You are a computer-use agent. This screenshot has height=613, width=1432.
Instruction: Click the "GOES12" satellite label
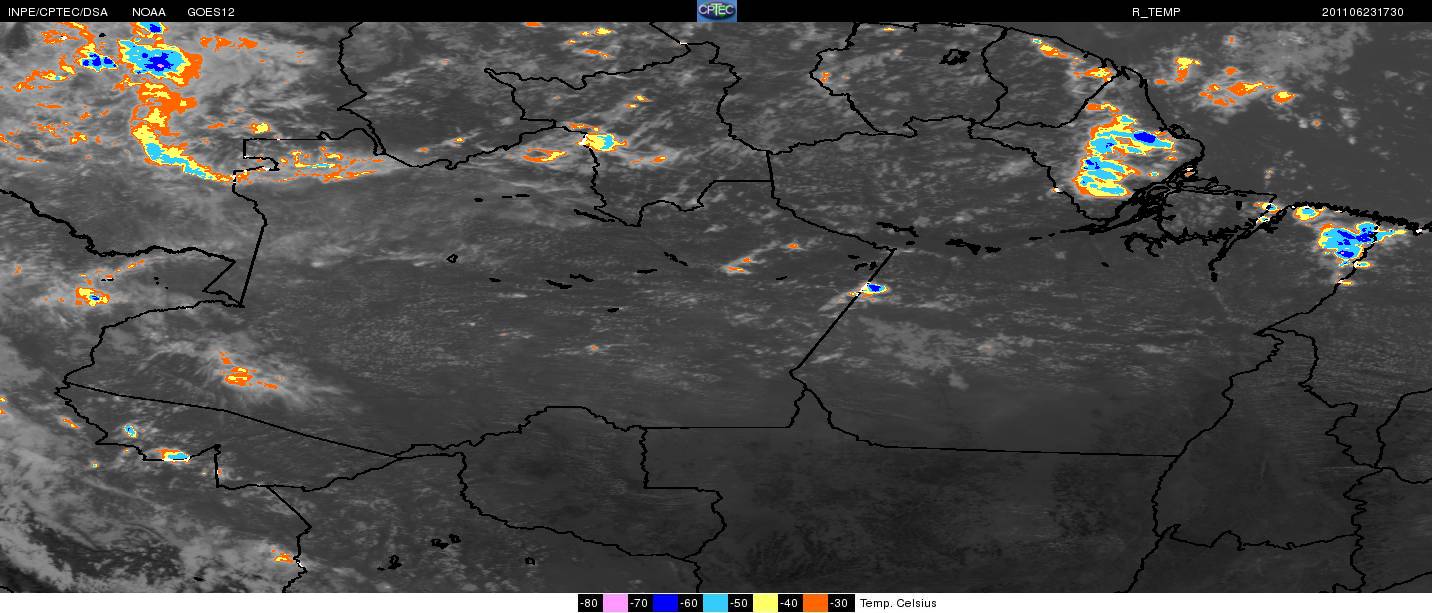point(211,12)
